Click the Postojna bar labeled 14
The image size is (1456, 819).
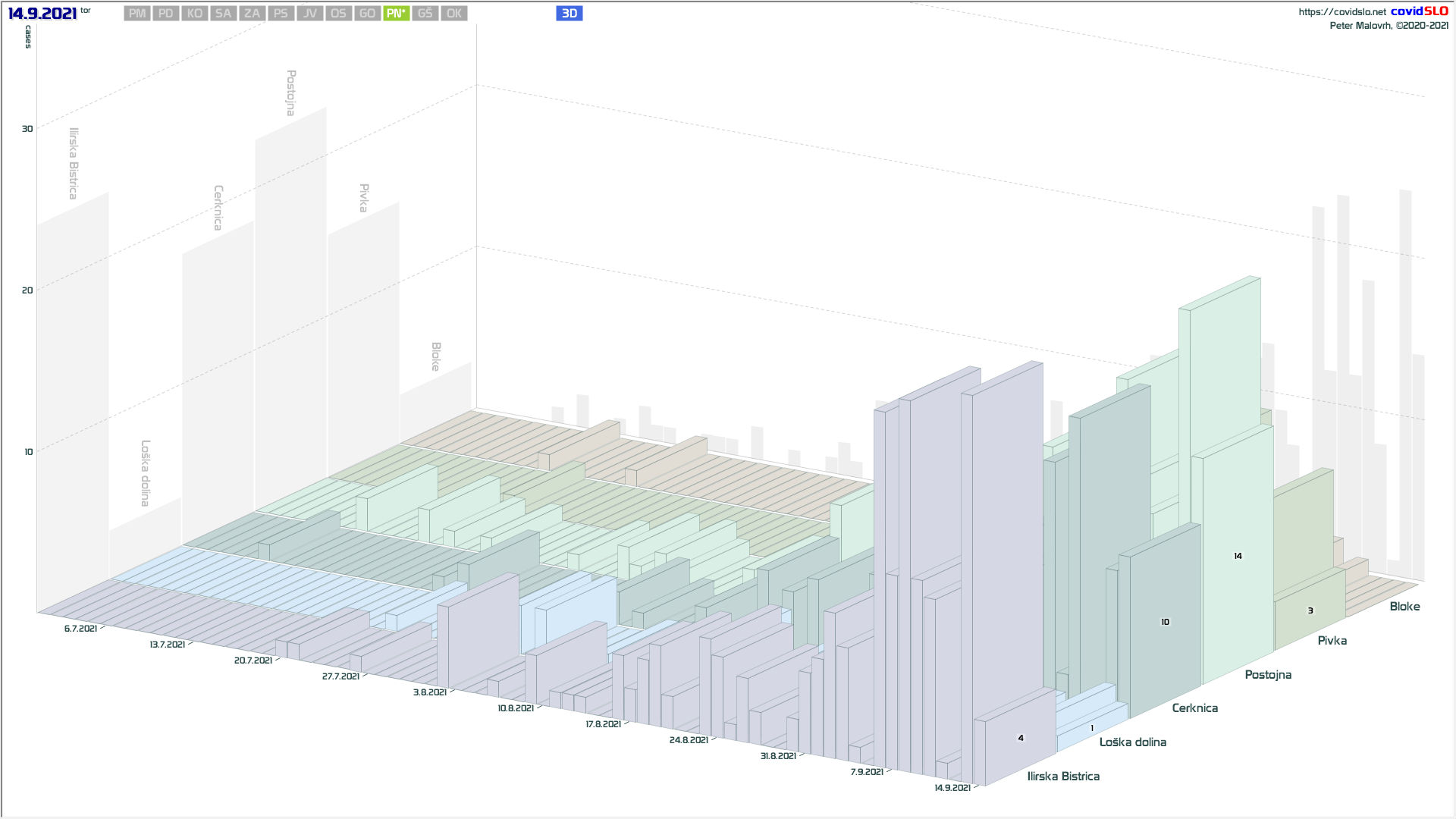(1238, 556)
